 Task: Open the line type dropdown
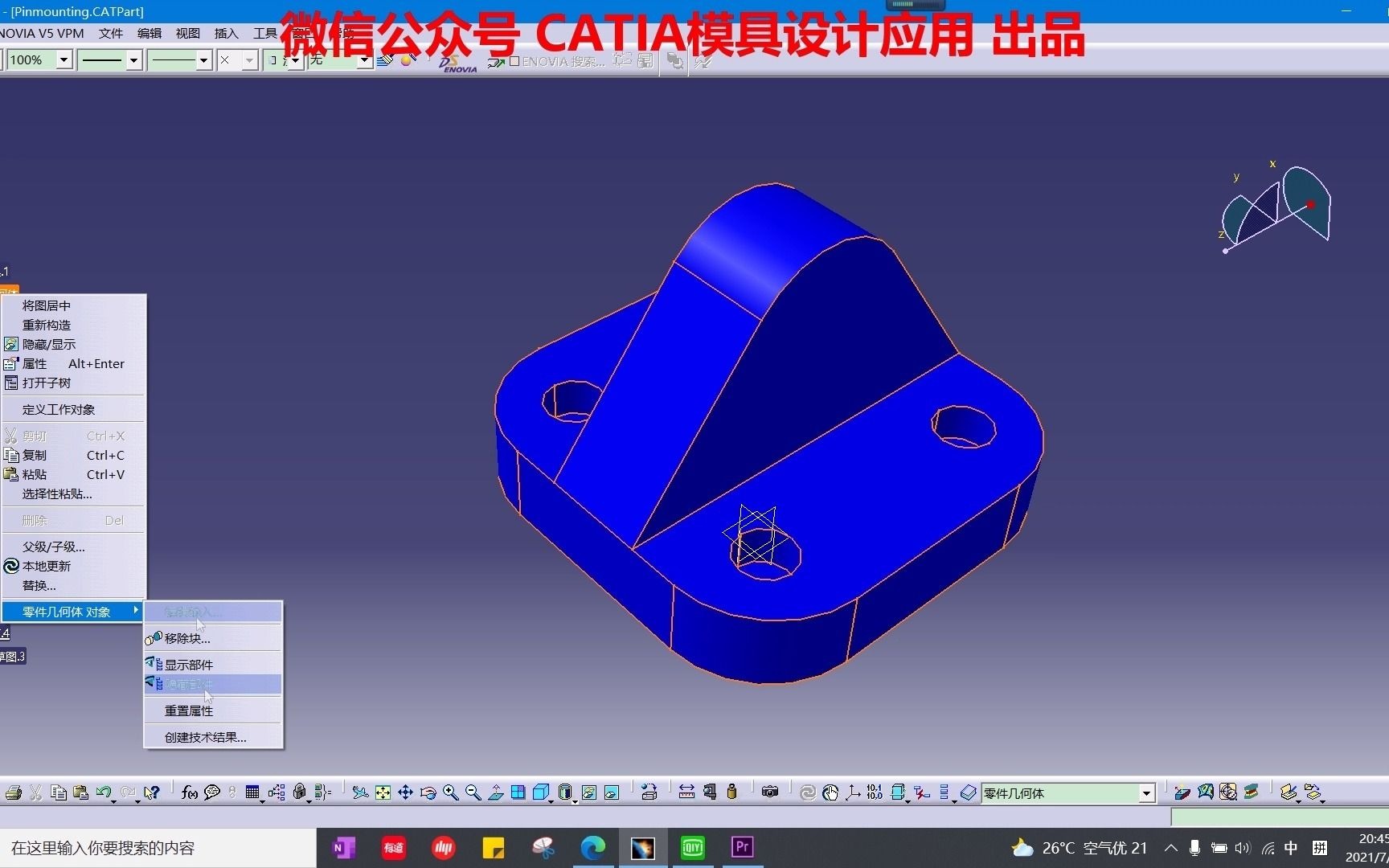click(x=203, y=60)
